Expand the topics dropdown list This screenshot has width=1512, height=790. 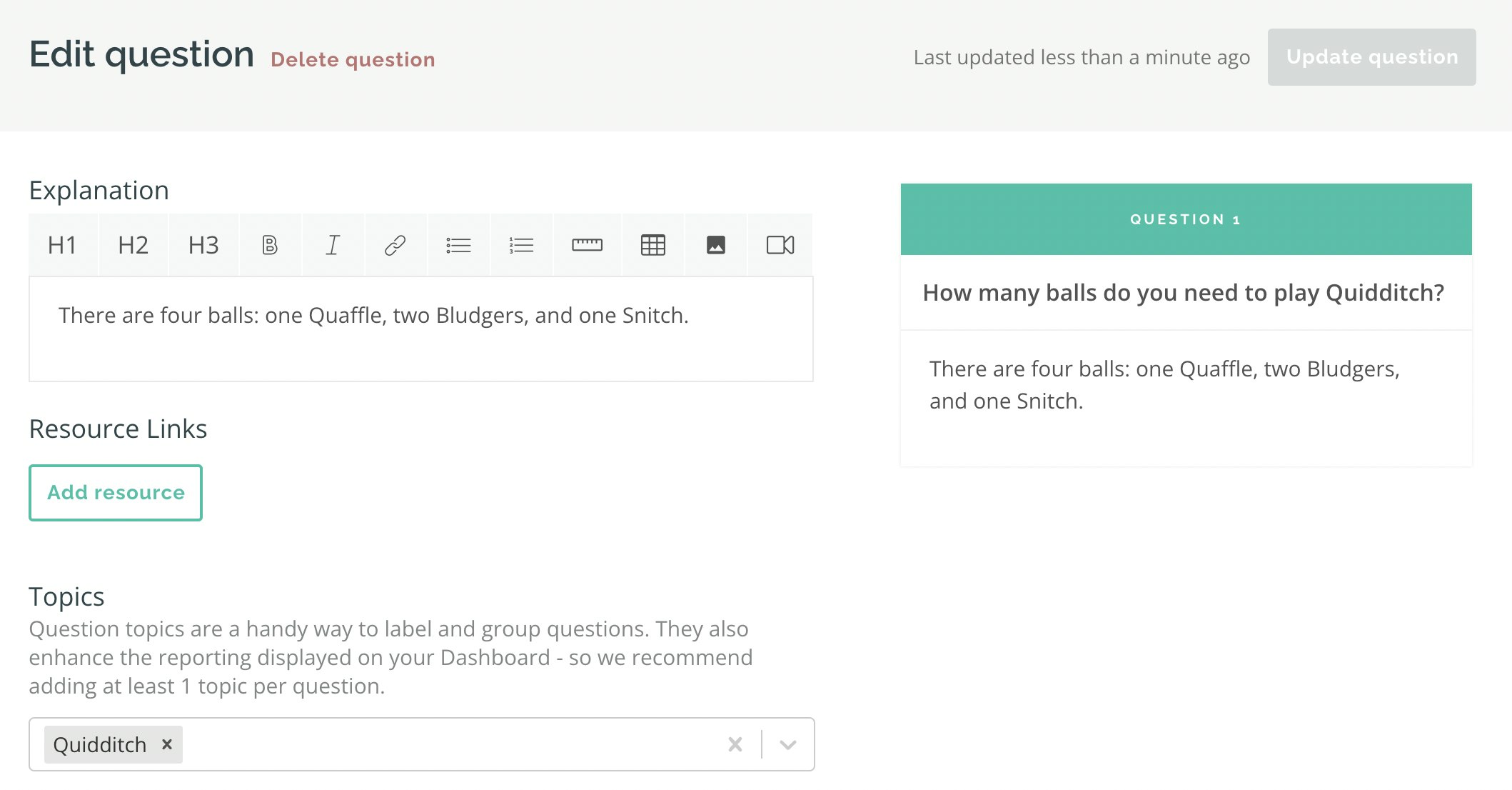click(787, 744)
